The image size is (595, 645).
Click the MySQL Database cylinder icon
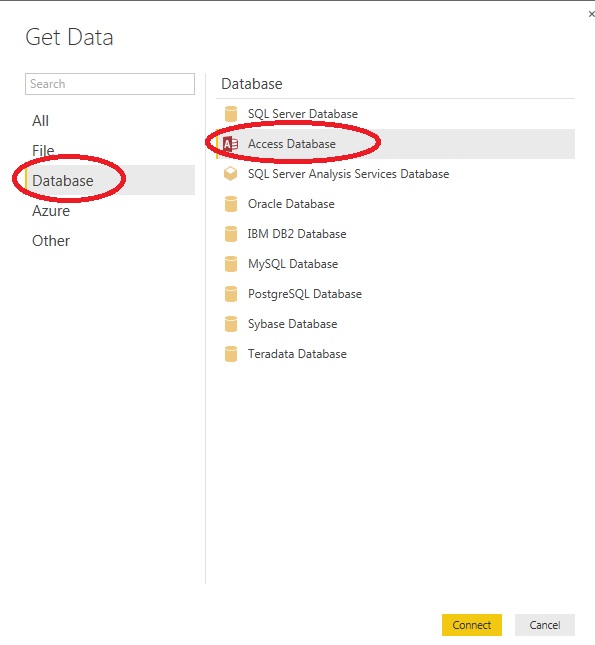(x=231, y=264)
